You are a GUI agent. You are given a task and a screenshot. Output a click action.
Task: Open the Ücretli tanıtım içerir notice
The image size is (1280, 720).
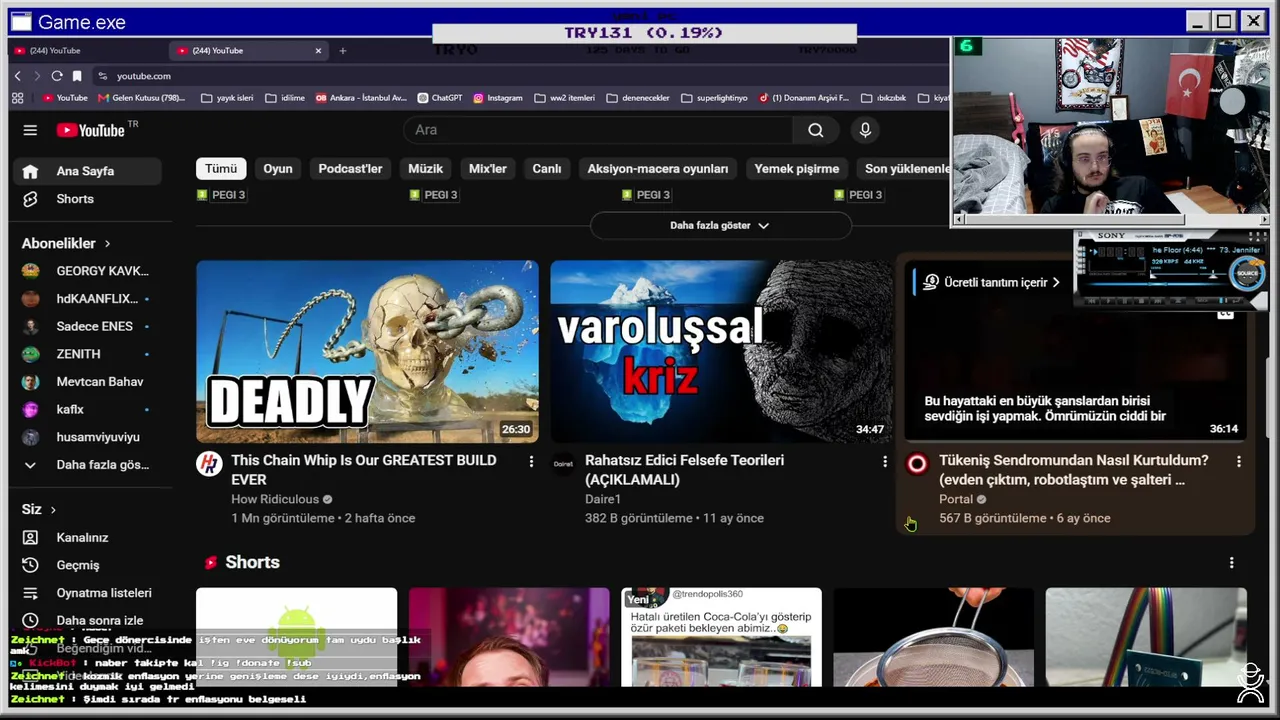pos(991,282)
